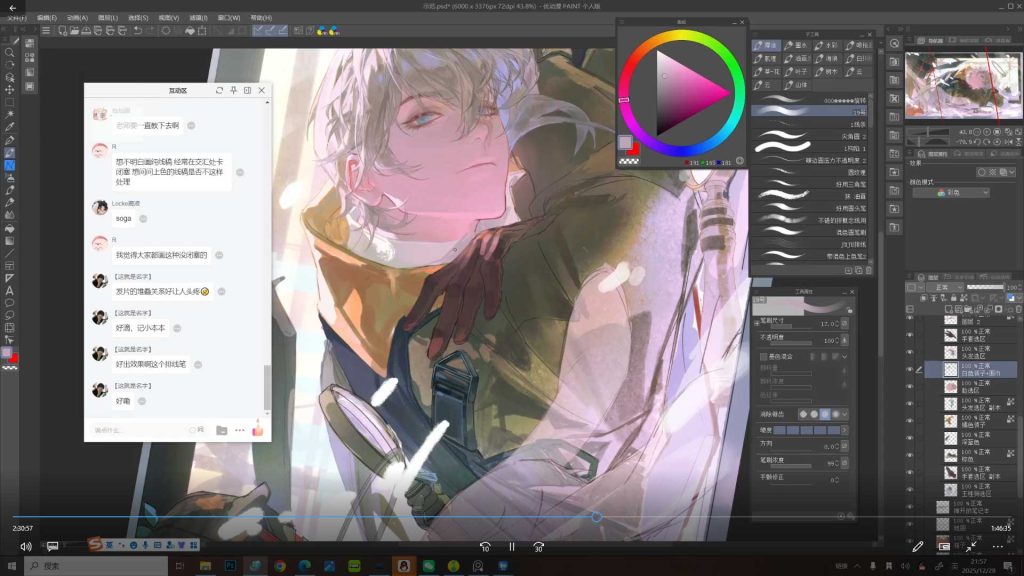Click the hue ring in color wheel

[681, 35]
